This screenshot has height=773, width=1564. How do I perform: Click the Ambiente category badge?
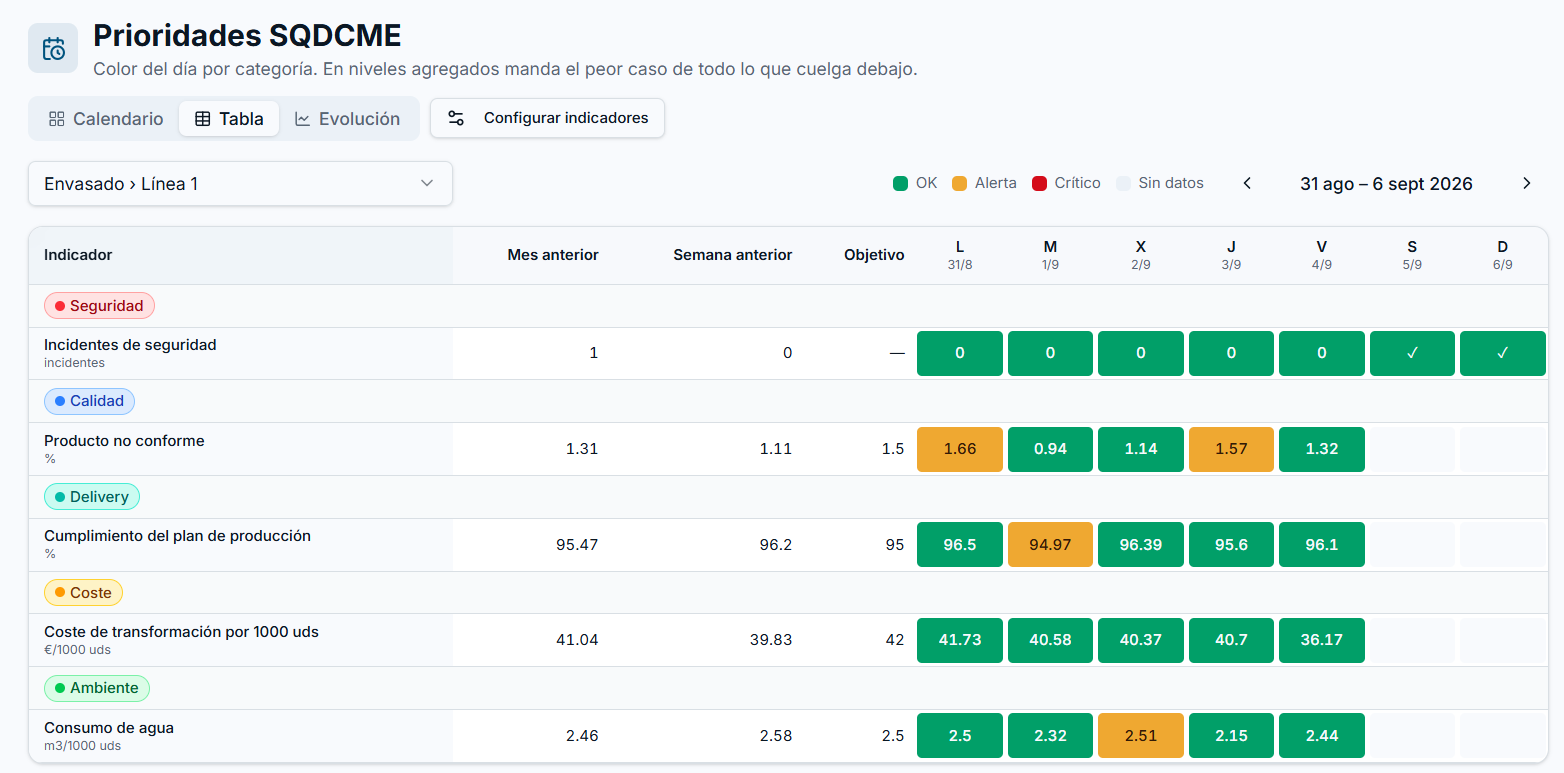[96, 688]
